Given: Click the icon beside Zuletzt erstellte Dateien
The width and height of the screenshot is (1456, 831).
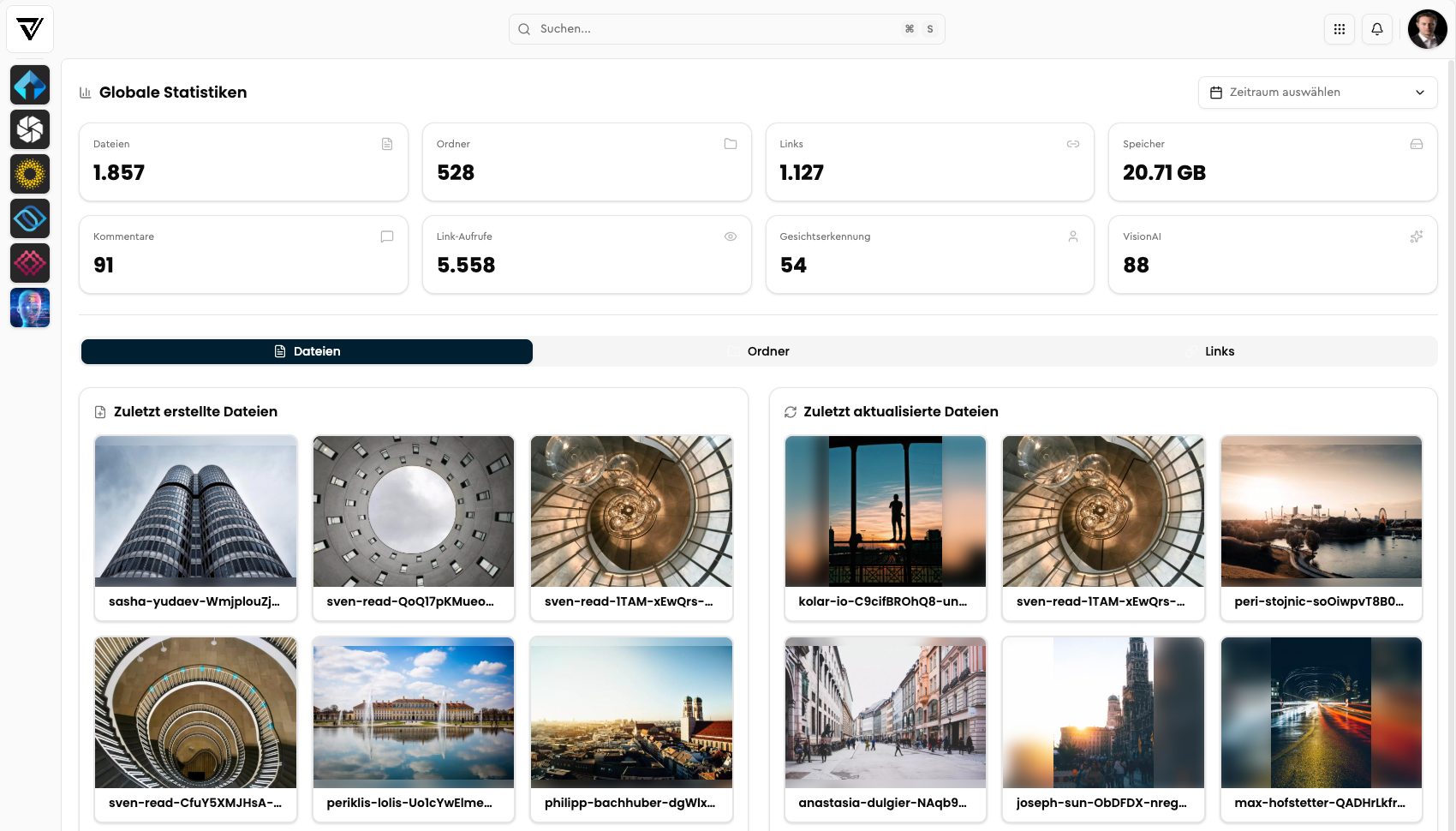Looking at the screenshot, I should pos(100,412).
